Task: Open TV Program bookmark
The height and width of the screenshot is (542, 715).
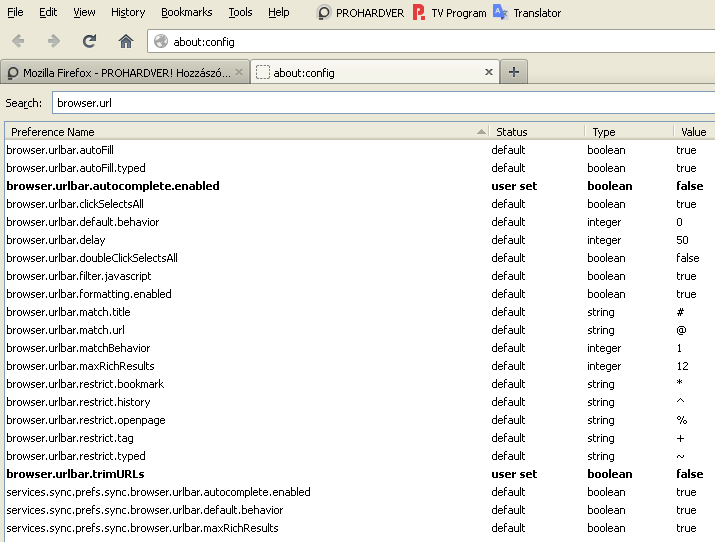Action: click(450, 13)
